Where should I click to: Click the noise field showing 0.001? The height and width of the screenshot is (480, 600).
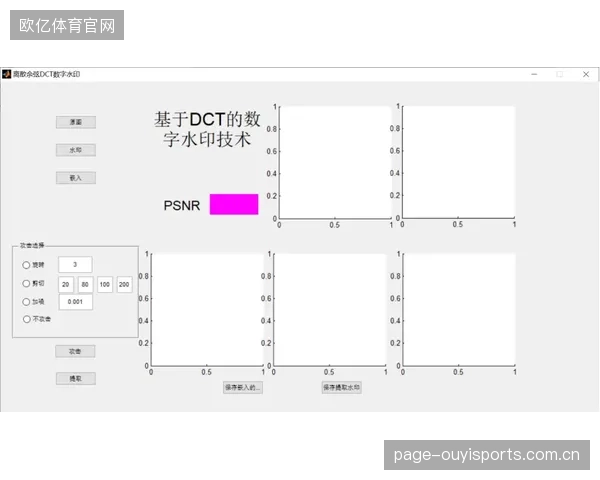[75, 302]
